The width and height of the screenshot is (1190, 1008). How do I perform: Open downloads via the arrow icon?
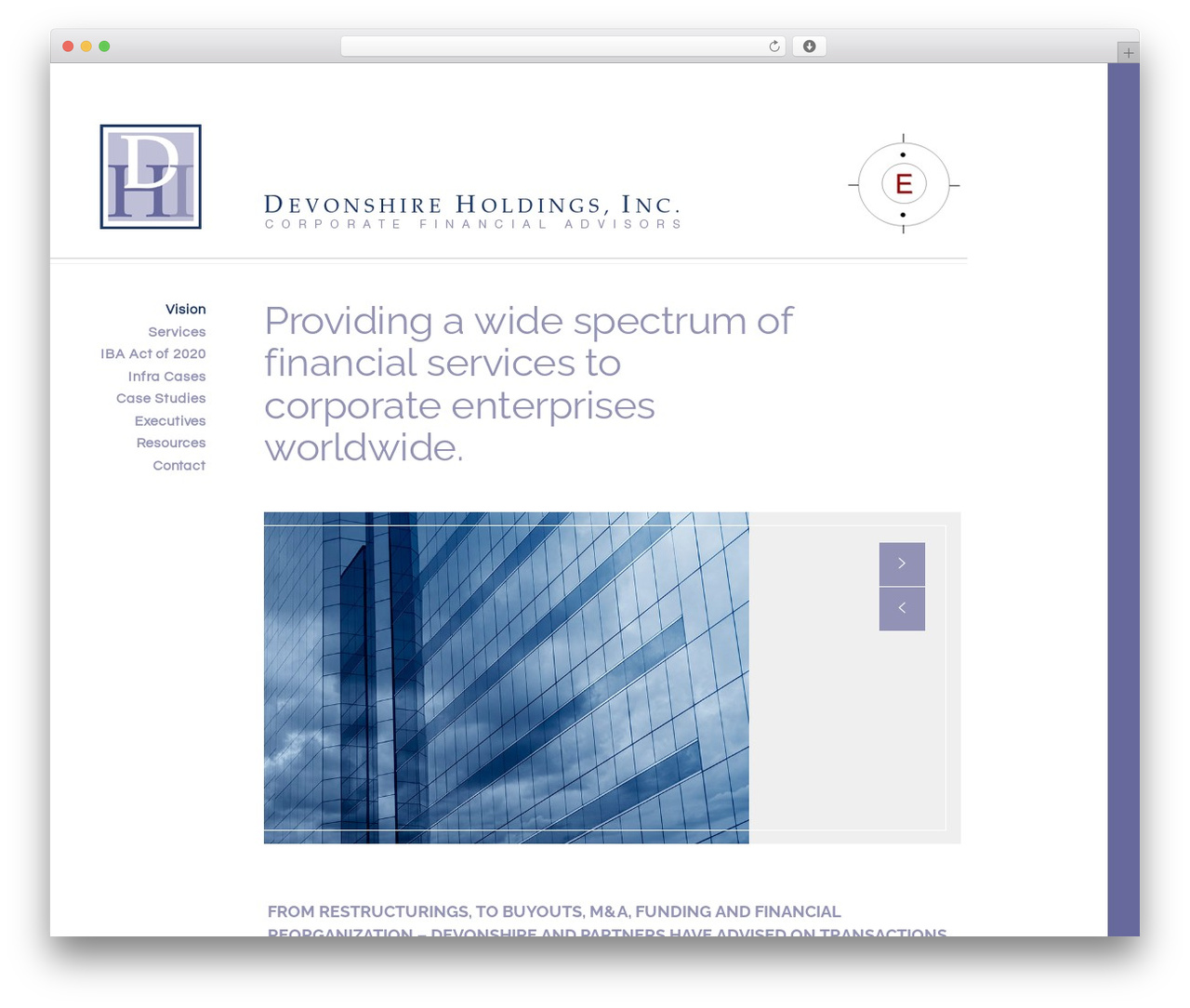click(x=809, y=46)
